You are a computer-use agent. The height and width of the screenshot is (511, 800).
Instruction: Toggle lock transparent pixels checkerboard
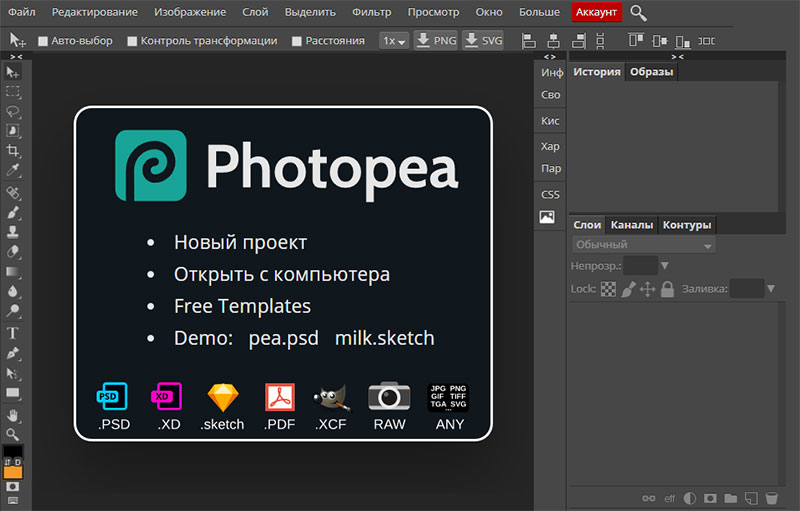(608, 289)
